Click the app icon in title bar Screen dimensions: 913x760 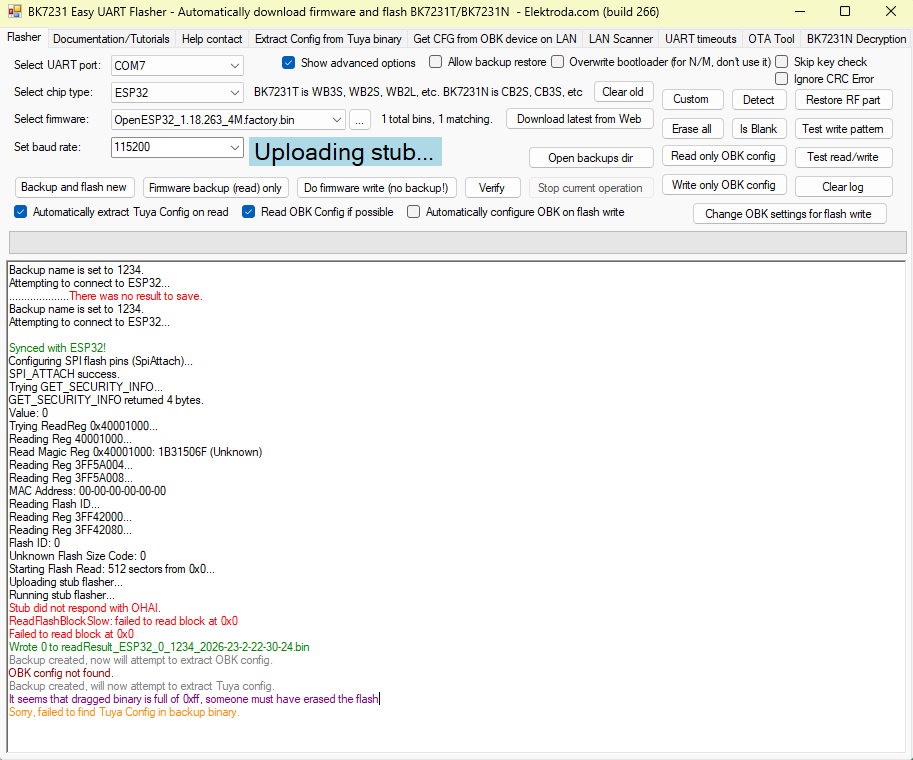point(15,11)
